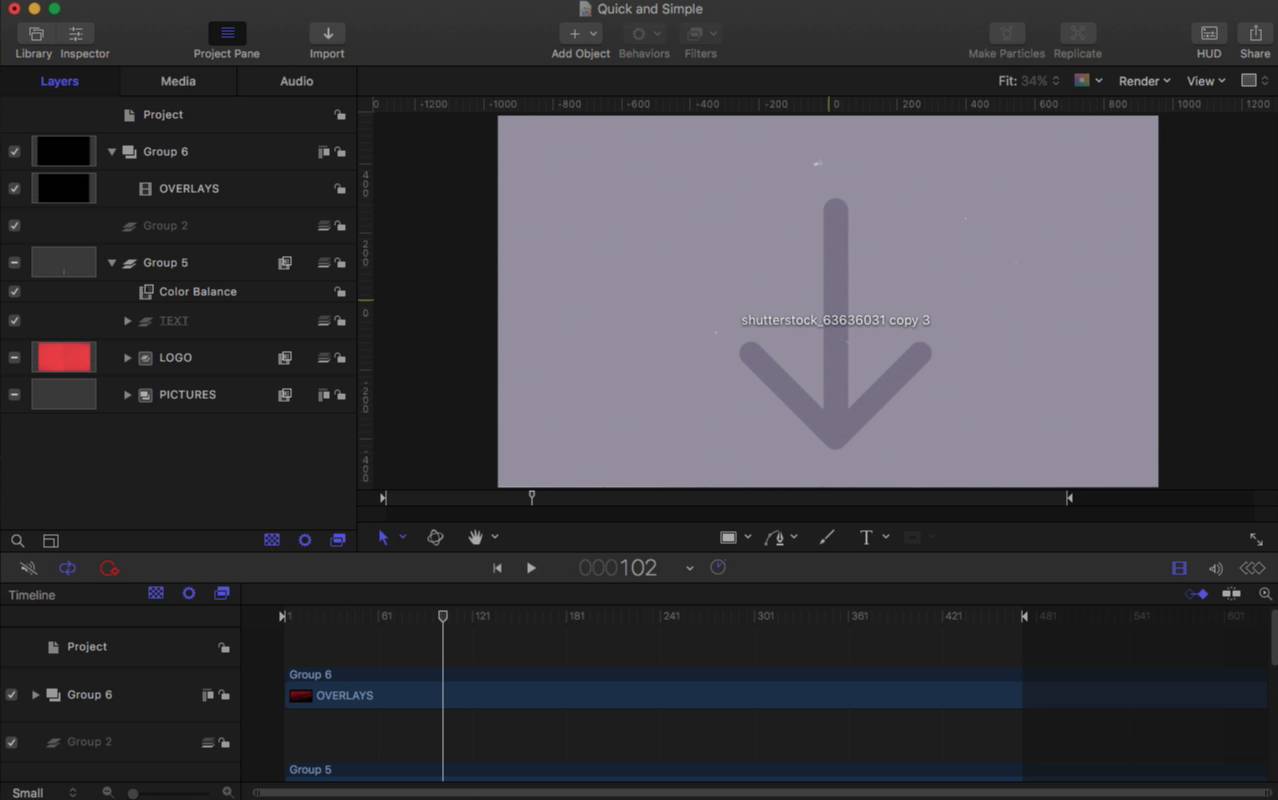The width and height of the screenshot is (1278, 800).
Task: Collapse Group 6 in Layers list
Action: click(x=112, y=152)
